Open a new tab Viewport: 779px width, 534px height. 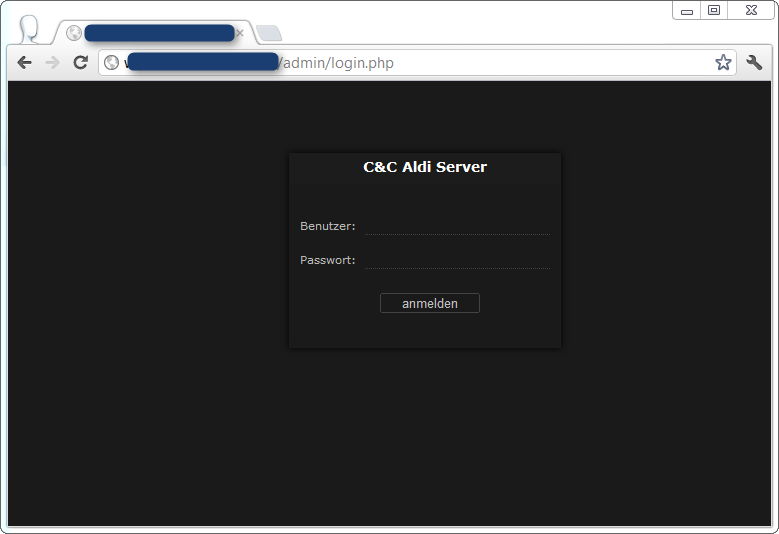point(269,33)
